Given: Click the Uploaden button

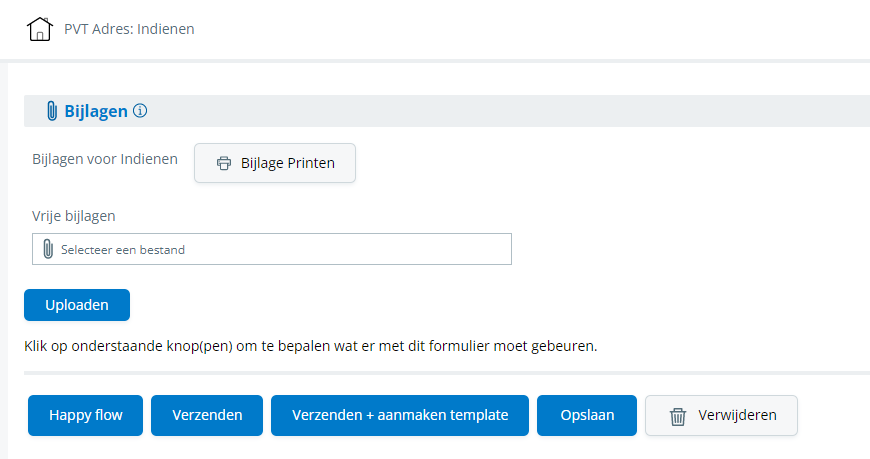Looking at the screenshot, I should 77,305.
